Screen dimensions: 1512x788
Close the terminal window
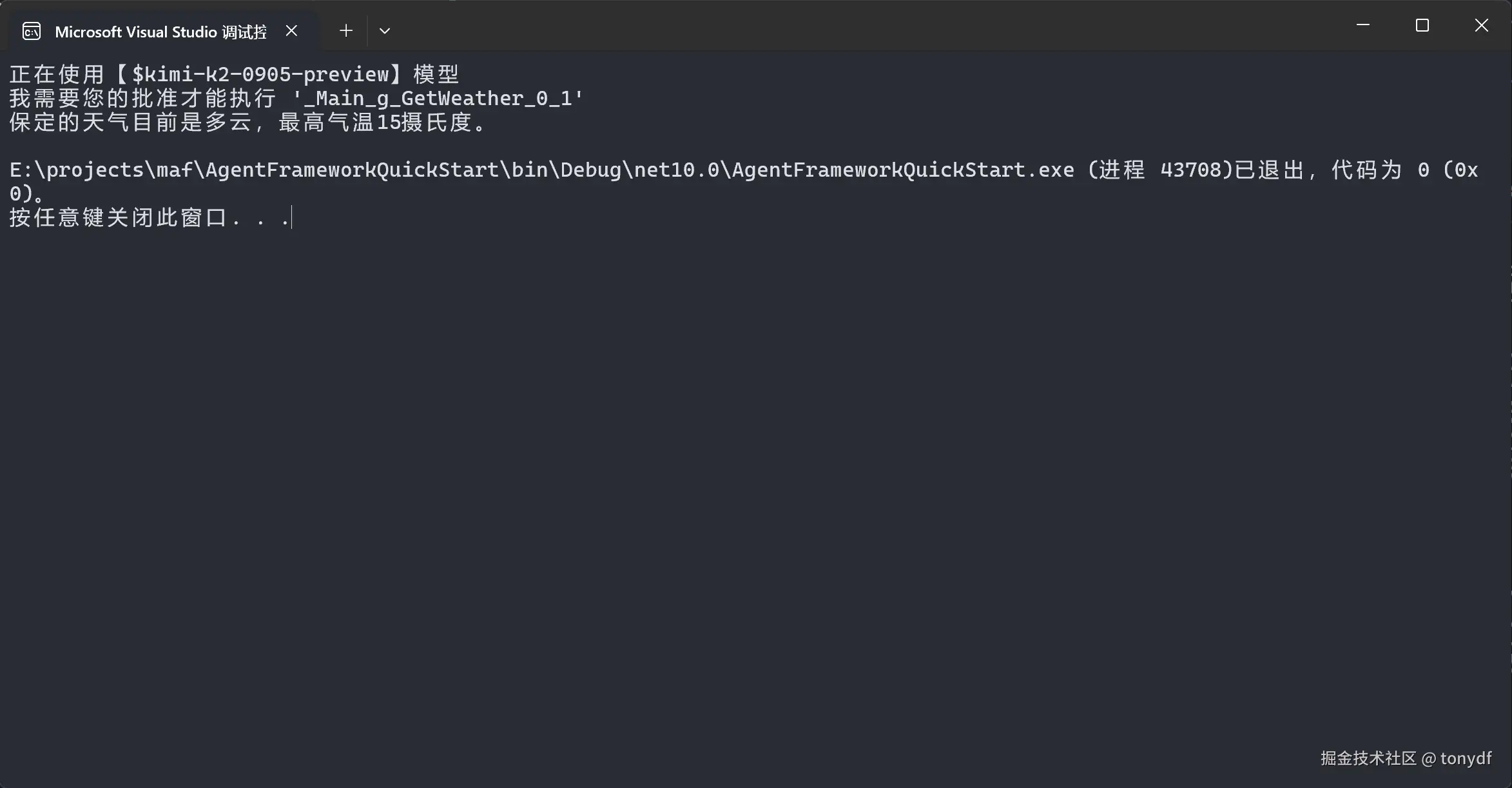click(1481, 25)
